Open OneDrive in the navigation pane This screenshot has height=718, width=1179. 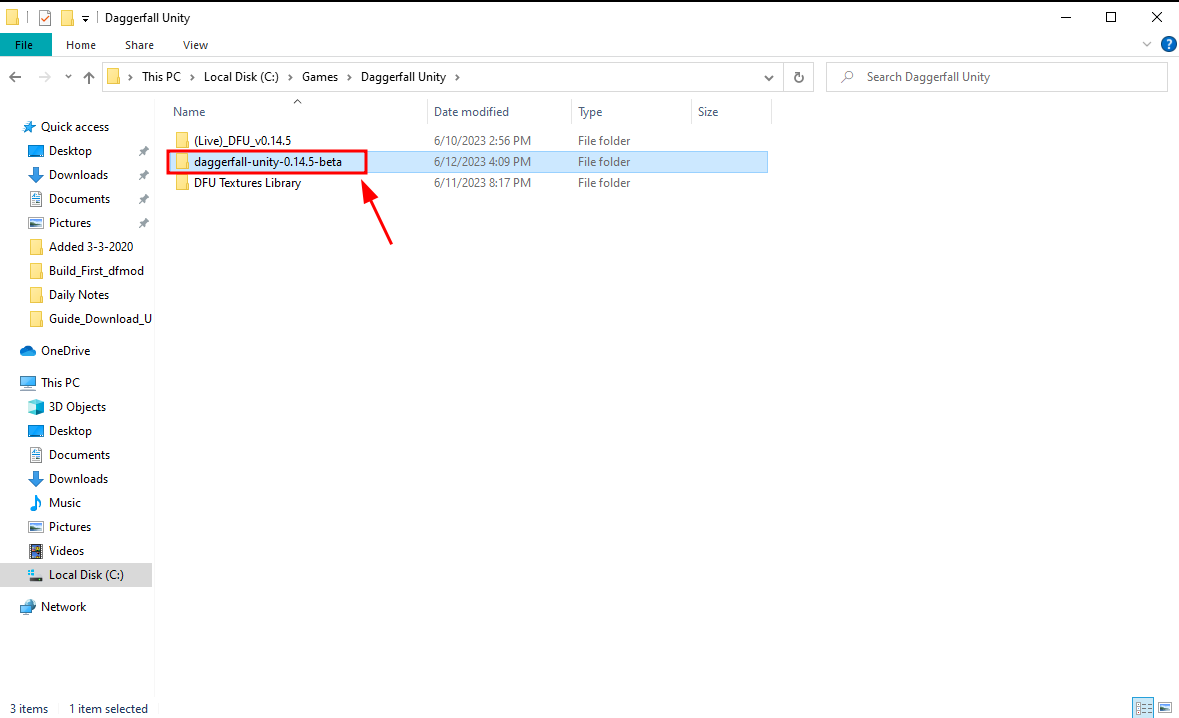tap(65, 351)
